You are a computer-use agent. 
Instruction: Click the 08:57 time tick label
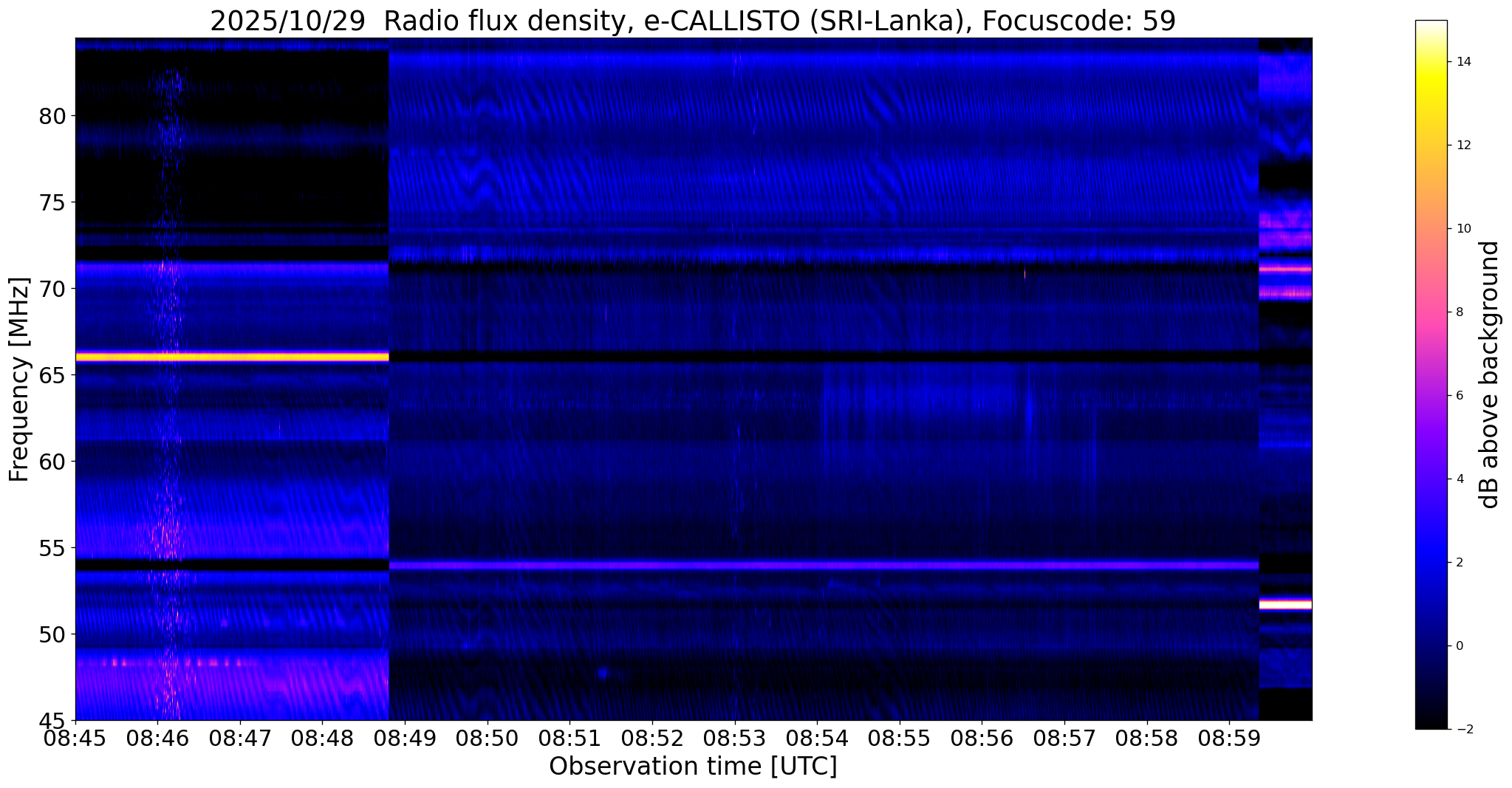[x=1064, y=737]
